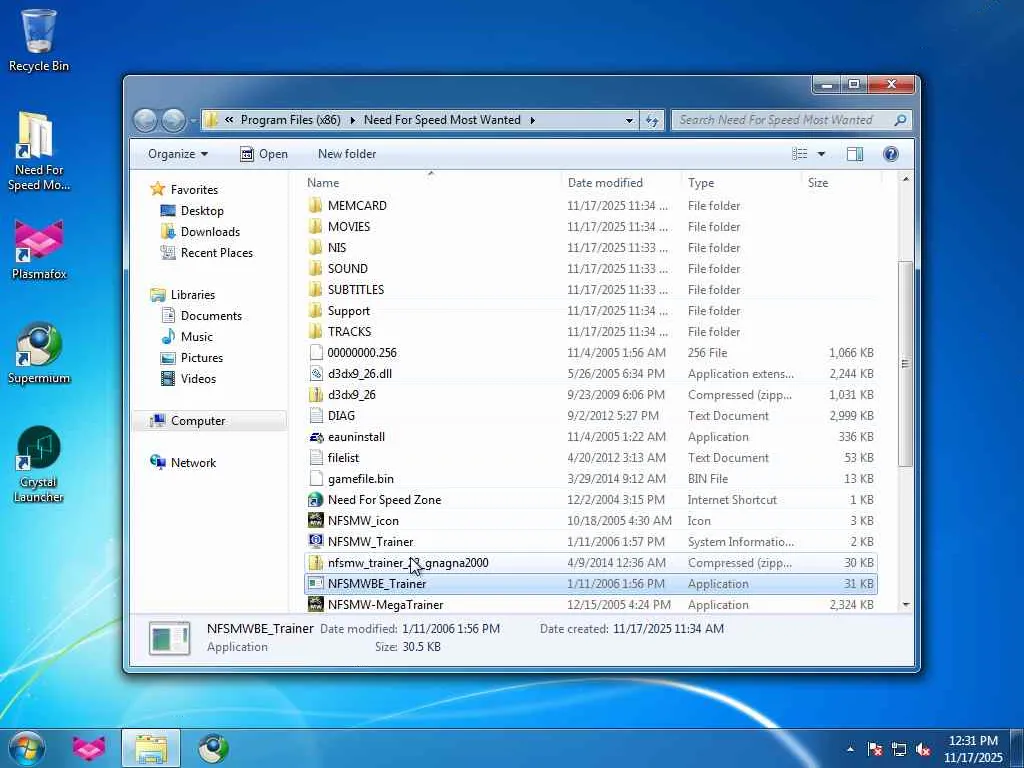
Task: Click the eauninstall application icon
Action: tap(316, 437)
